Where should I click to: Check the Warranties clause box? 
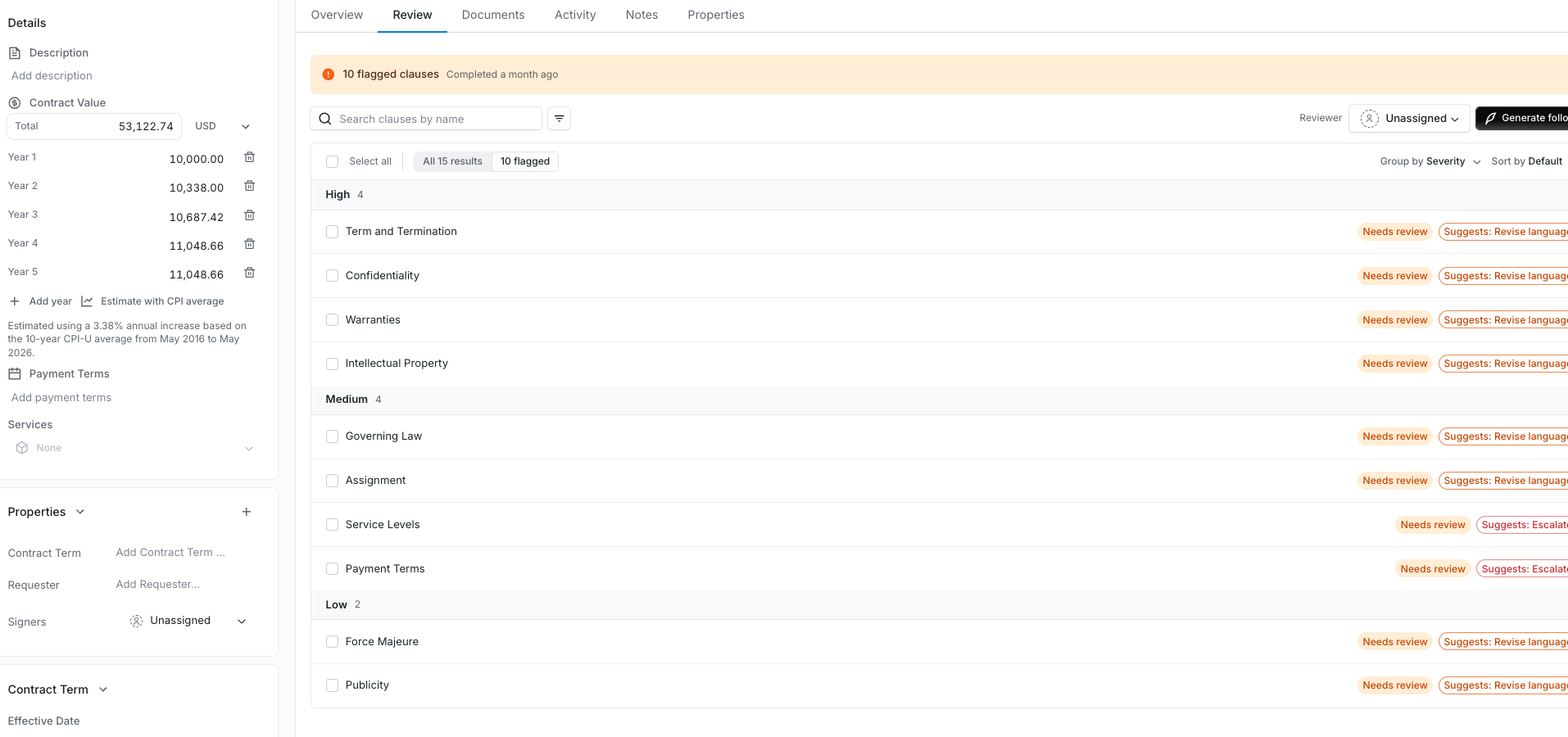(333, 320)
